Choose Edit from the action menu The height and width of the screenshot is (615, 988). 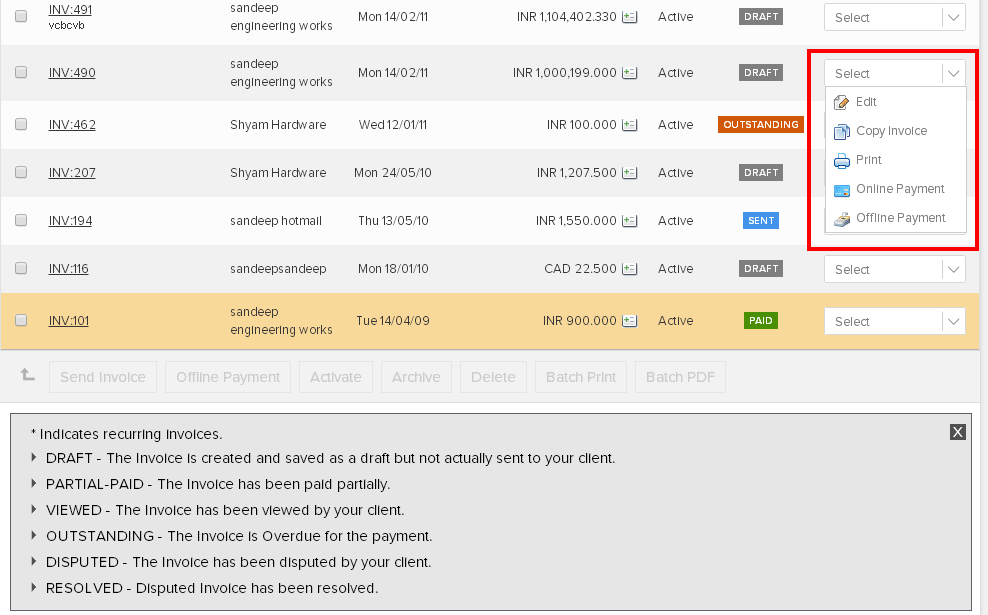click(x=895, y=102)
